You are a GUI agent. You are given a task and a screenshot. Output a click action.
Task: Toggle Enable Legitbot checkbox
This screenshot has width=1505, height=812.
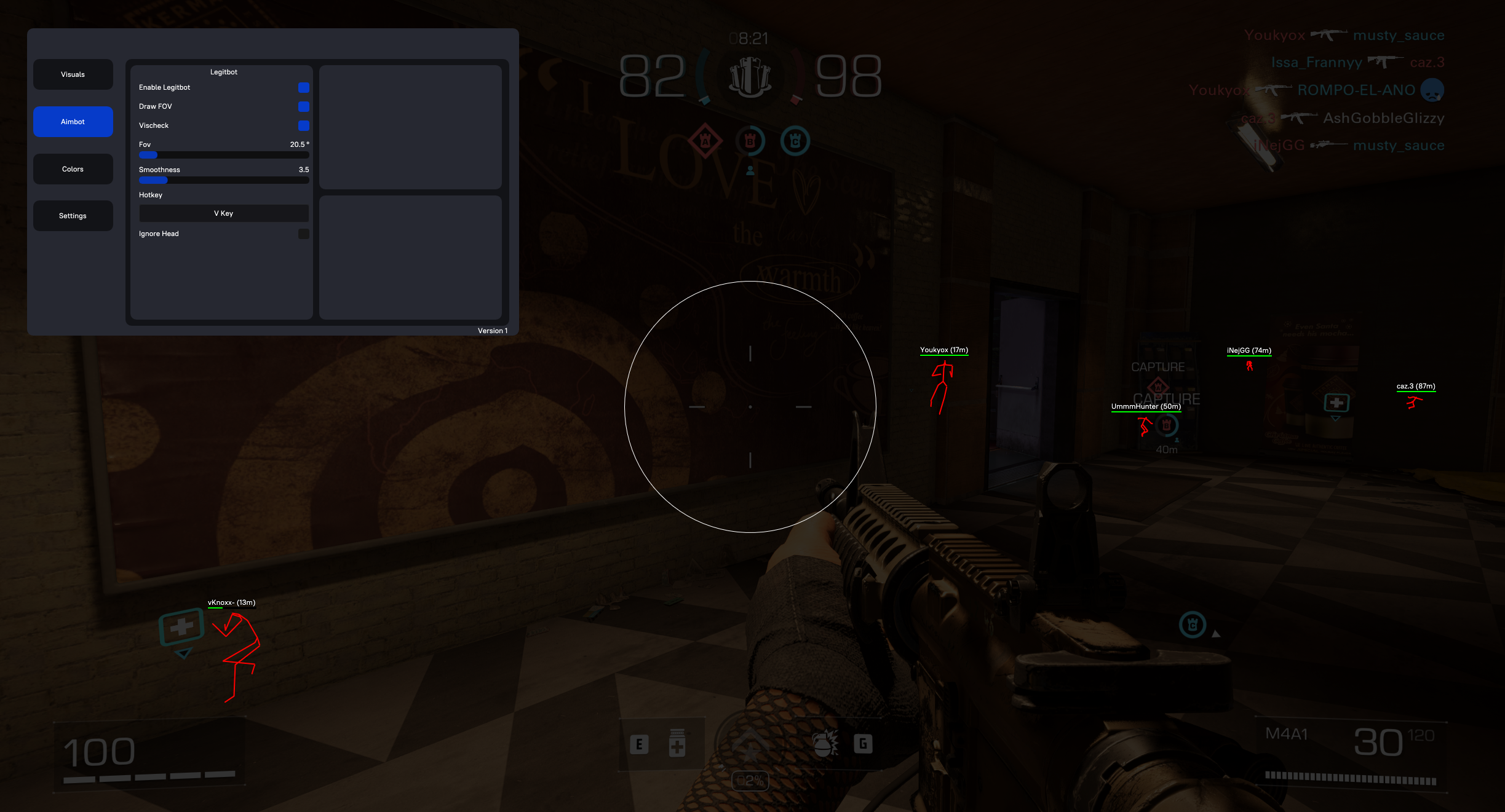[x=304, y=87]
